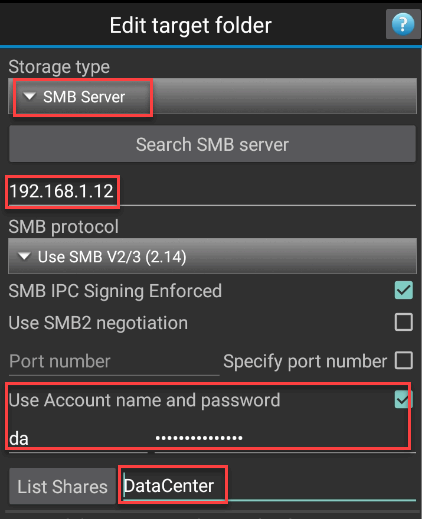Click the Edit target folder title
The width and height of the screenshot is (422, 519).
click(191, 26)
